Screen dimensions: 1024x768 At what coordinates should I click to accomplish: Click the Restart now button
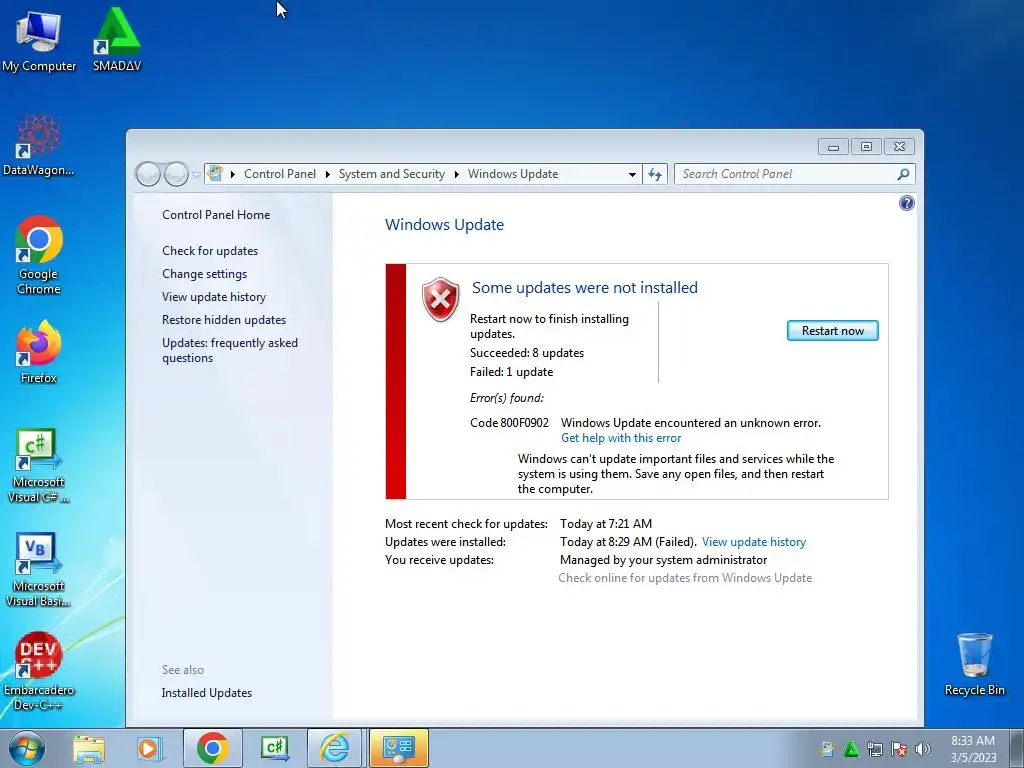point(833,330)
